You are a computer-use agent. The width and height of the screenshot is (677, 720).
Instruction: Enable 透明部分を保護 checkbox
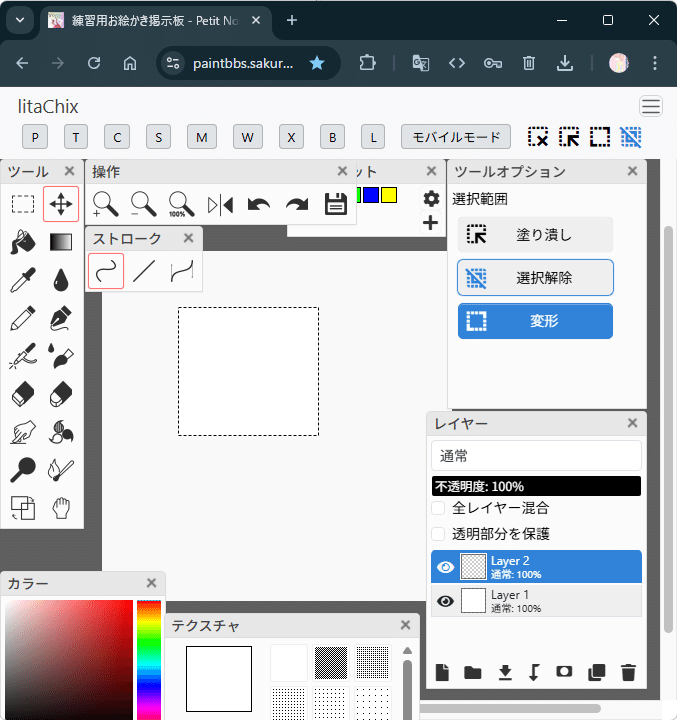point(438,534)
